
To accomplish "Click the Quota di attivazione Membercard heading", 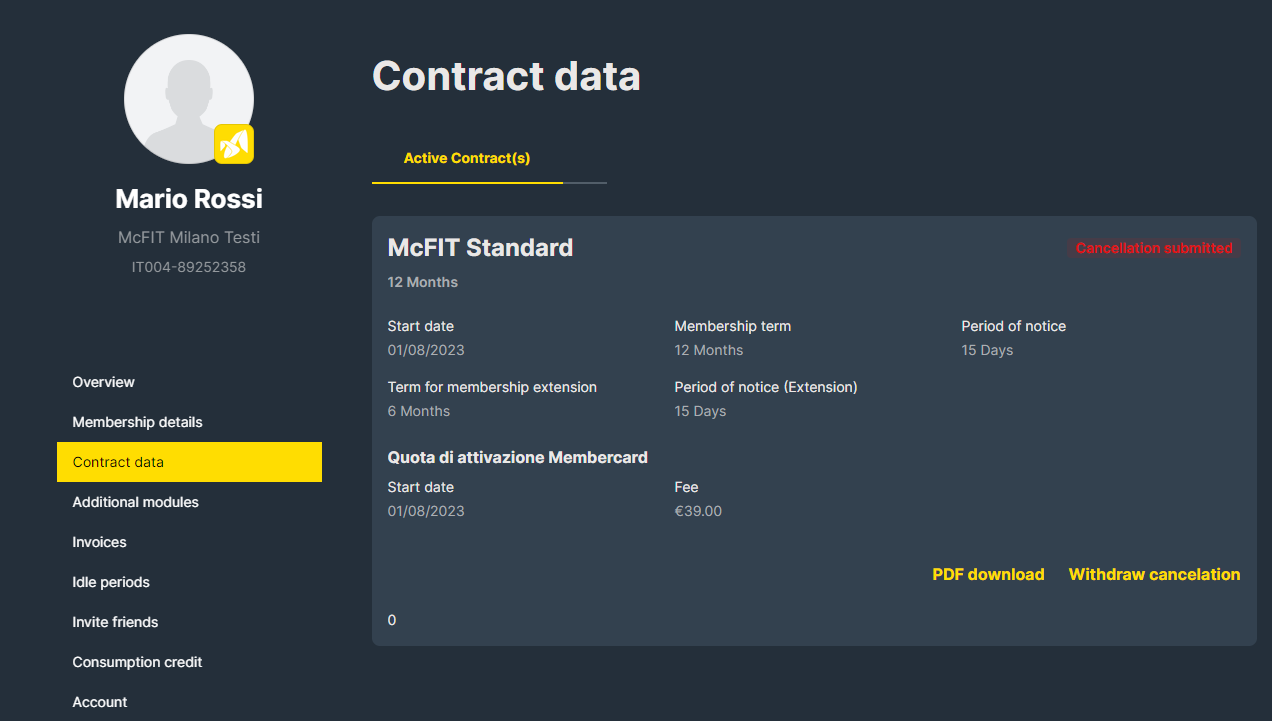I will point(517,457).
